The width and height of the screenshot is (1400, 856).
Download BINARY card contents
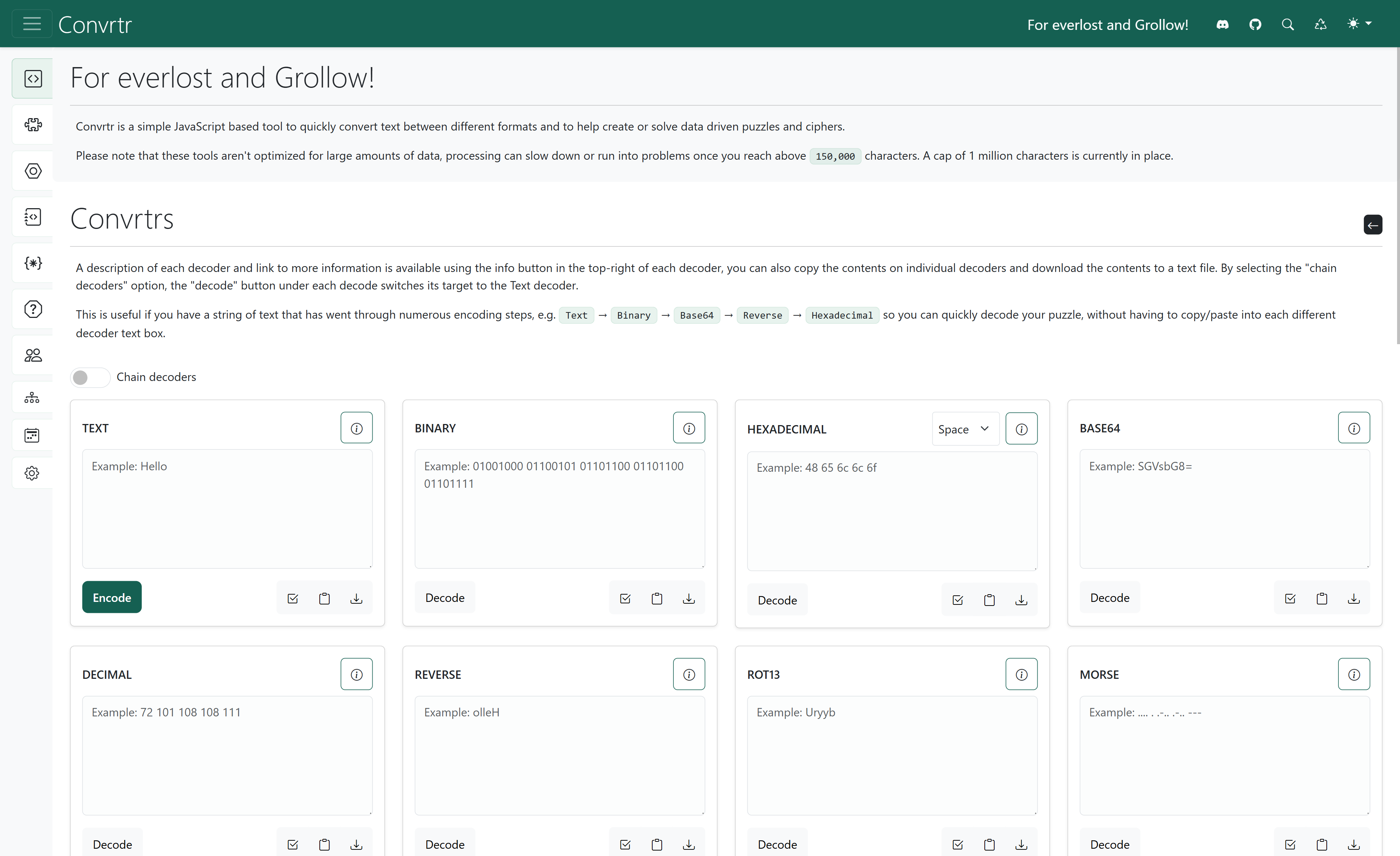(689, 598)
